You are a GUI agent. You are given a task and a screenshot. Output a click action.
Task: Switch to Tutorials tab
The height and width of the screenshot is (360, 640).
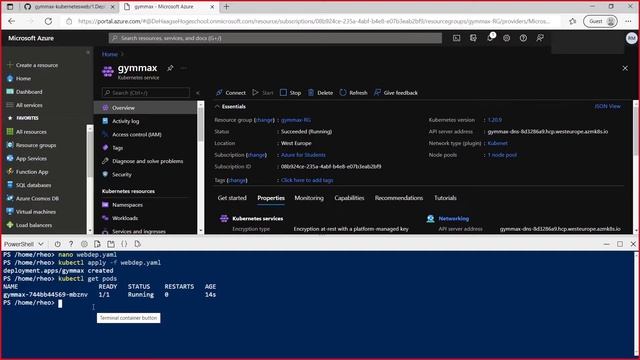click(x=445, y=198)
